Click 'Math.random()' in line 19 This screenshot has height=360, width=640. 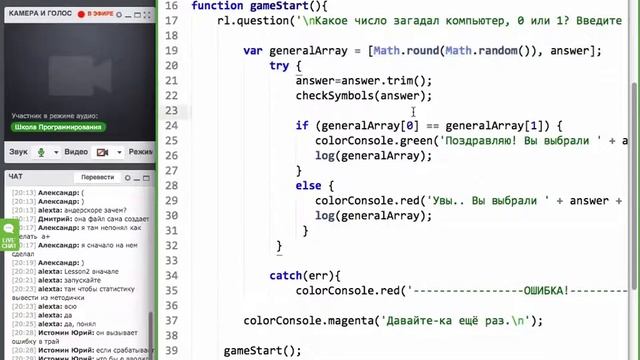488,51
